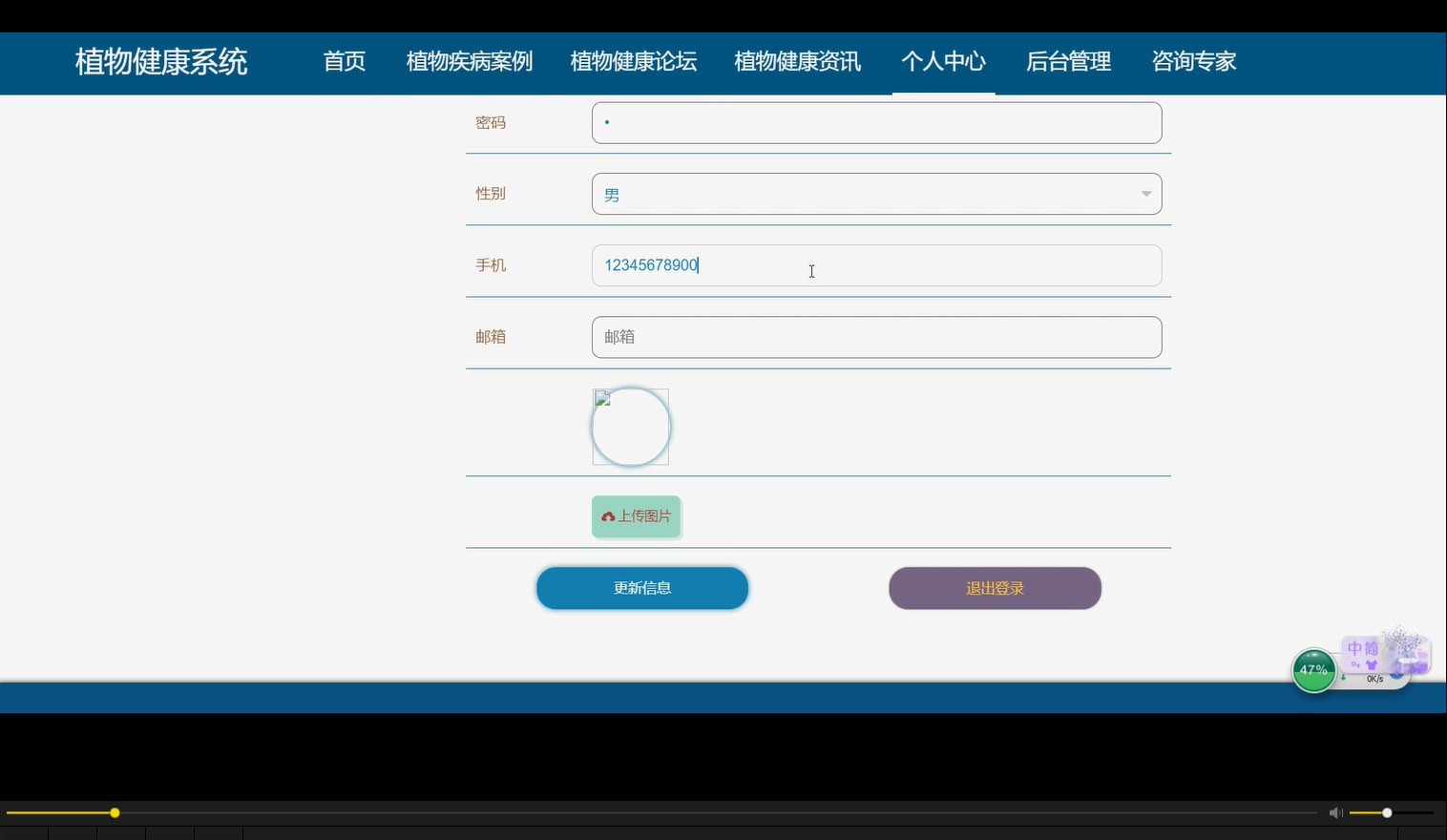Click inside the 邮箱 email field
The image size is (1447, 840).
(x=876, y=337)
